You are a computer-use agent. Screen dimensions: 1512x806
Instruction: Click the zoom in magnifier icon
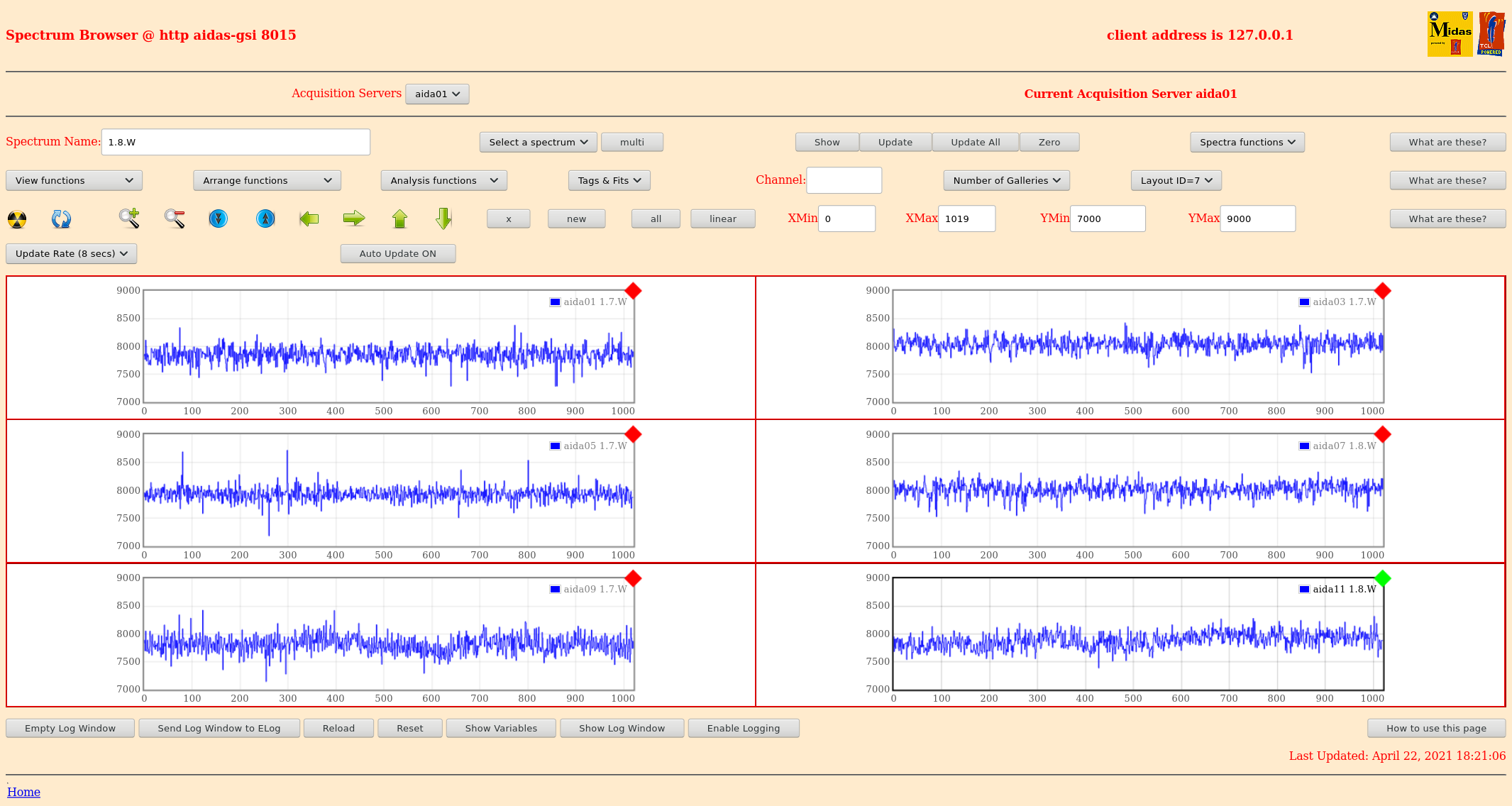click(129, 219)
